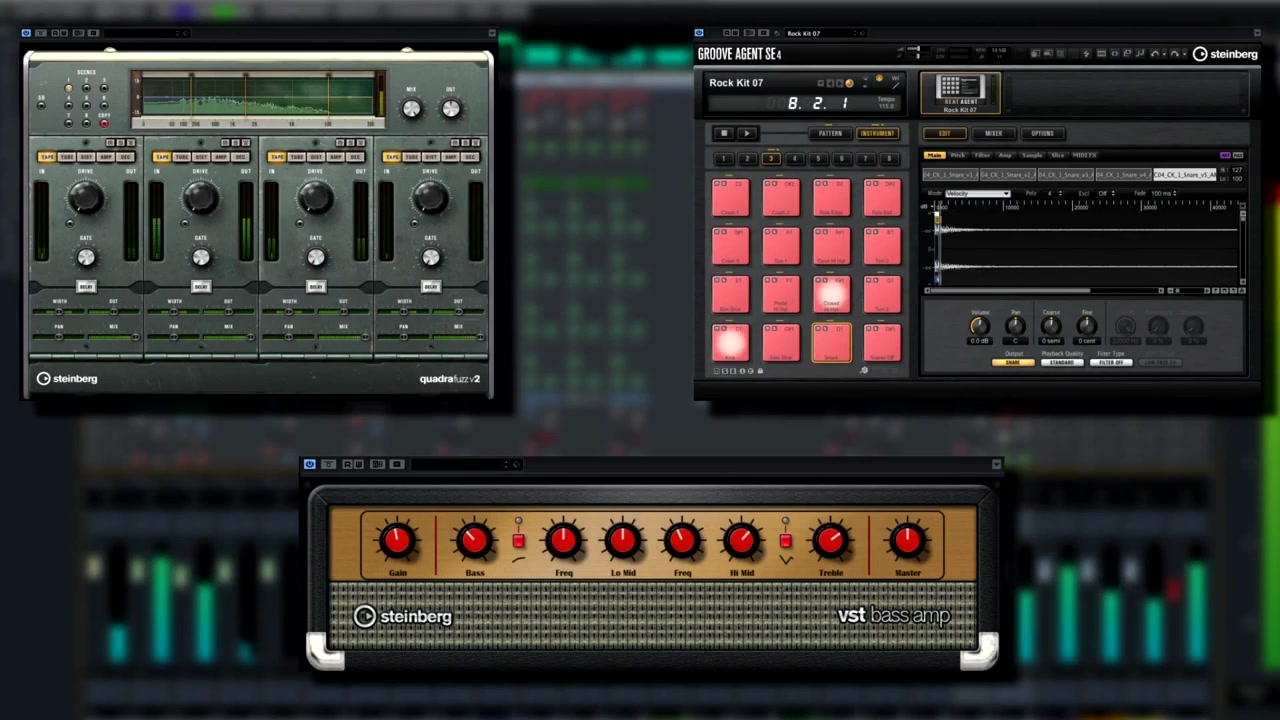1280x720 pixels.
Task: Choose AMP mode on the fourth band
Action: [x=449, y=157]
